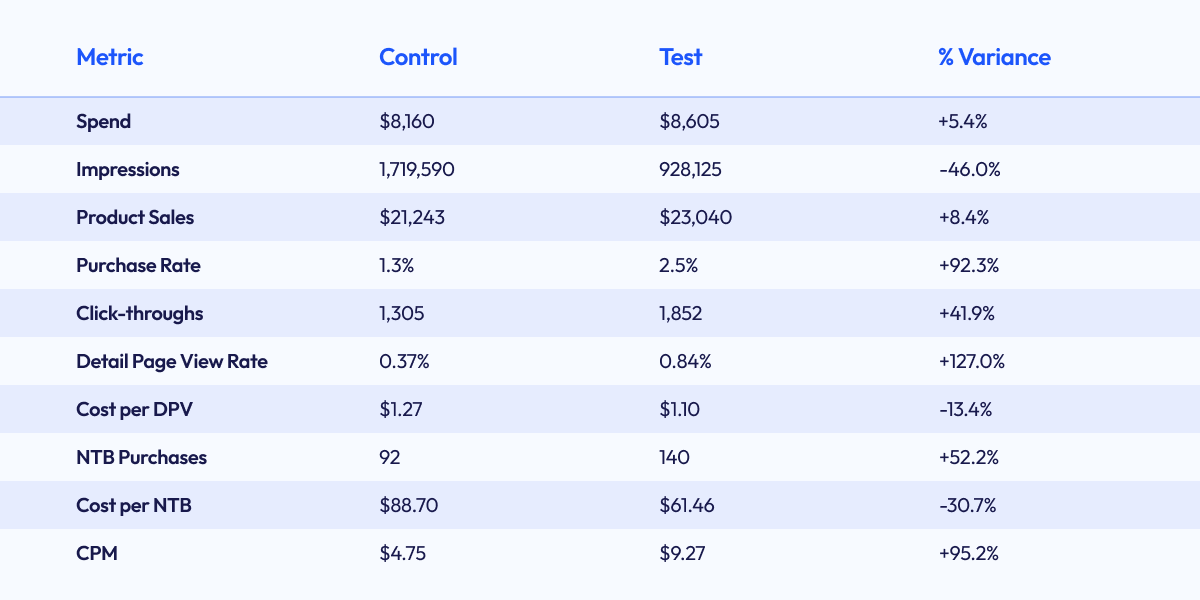
Task: Select the +95.2% CPM variance value
Action: 968,553
